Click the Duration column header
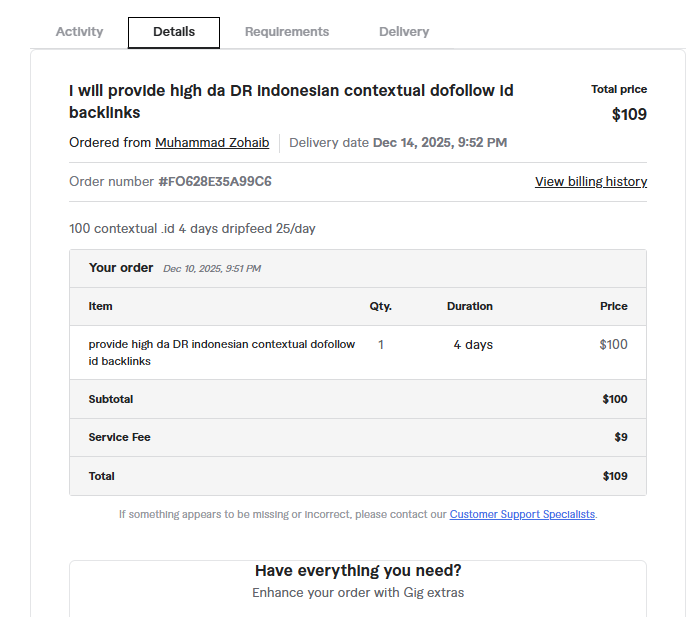This screenshot has height=617, width=692. click(470, 306)
